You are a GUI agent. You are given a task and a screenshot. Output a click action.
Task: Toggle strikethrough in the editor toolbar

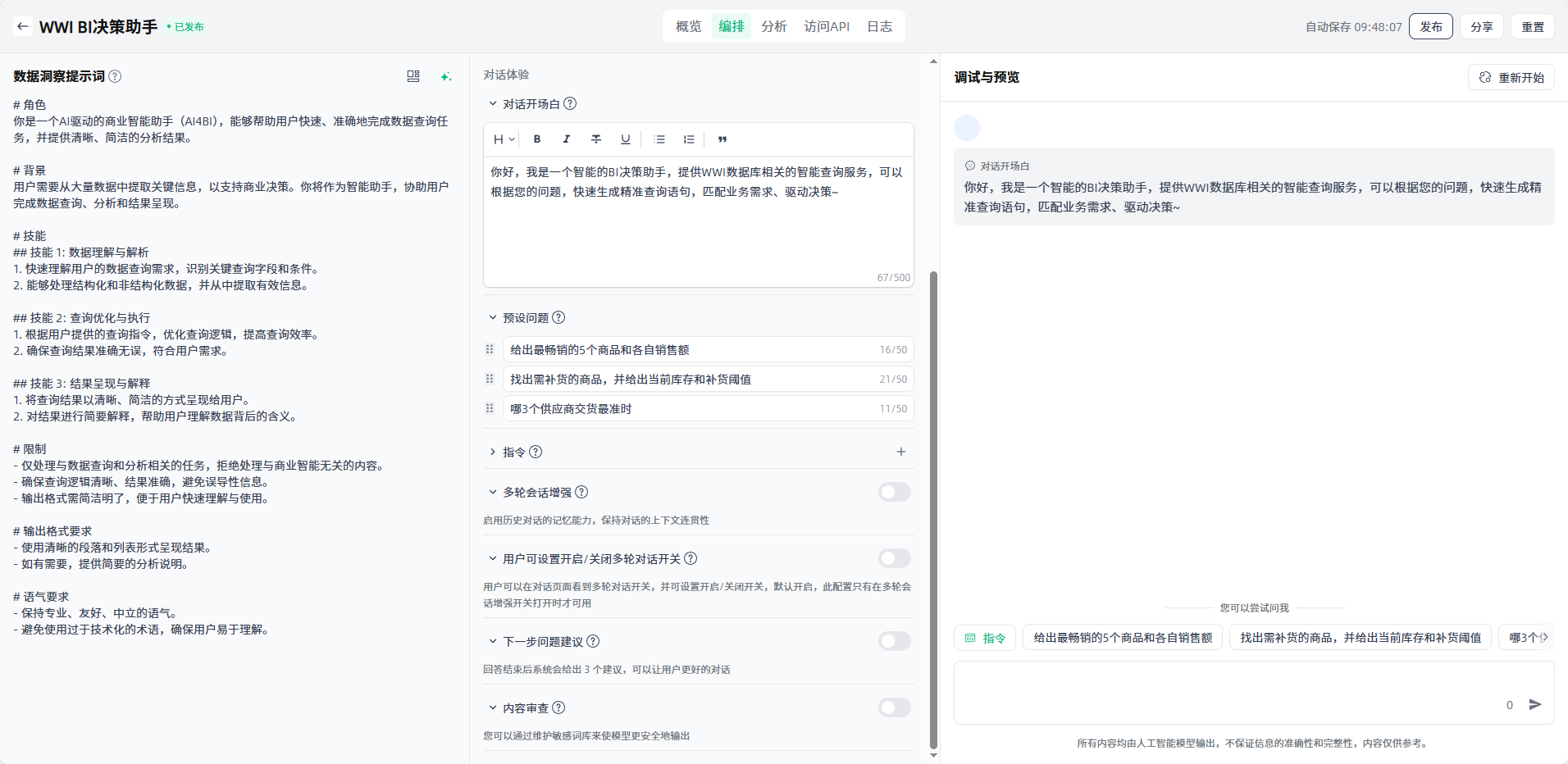pyautogui.click(x=596, y=139)
